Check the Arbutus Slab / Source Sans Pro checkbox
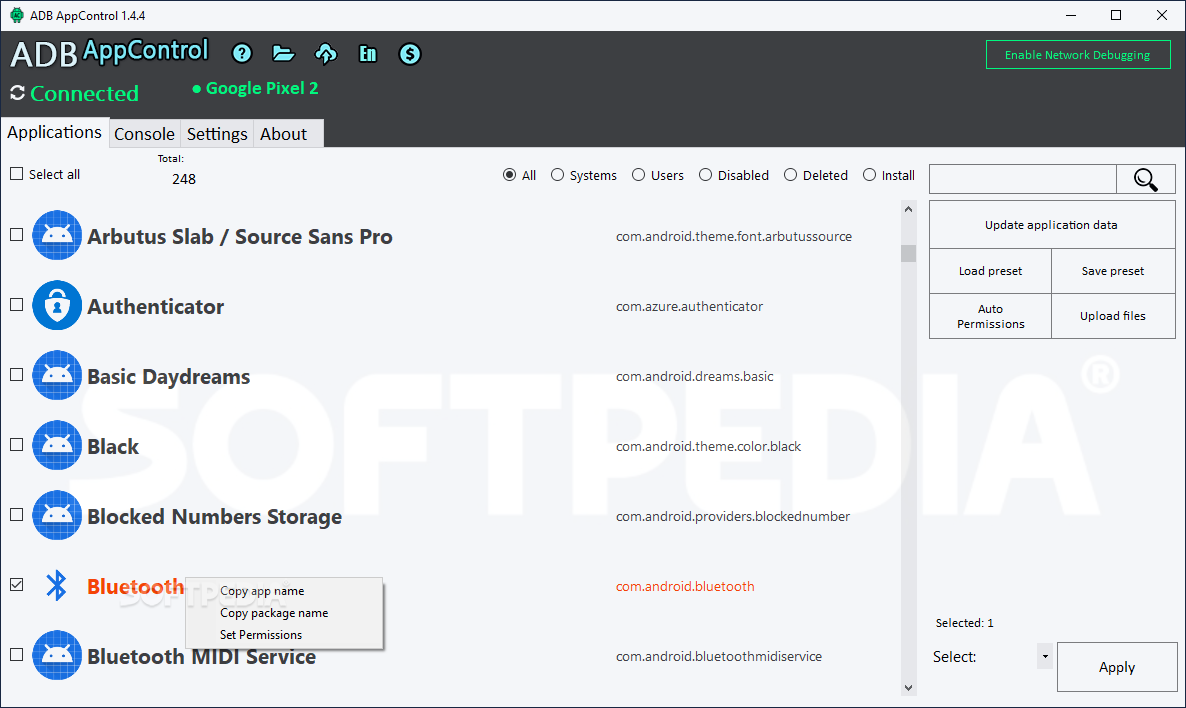Screen dimensions: 1186x708 (x=17, y=234)
